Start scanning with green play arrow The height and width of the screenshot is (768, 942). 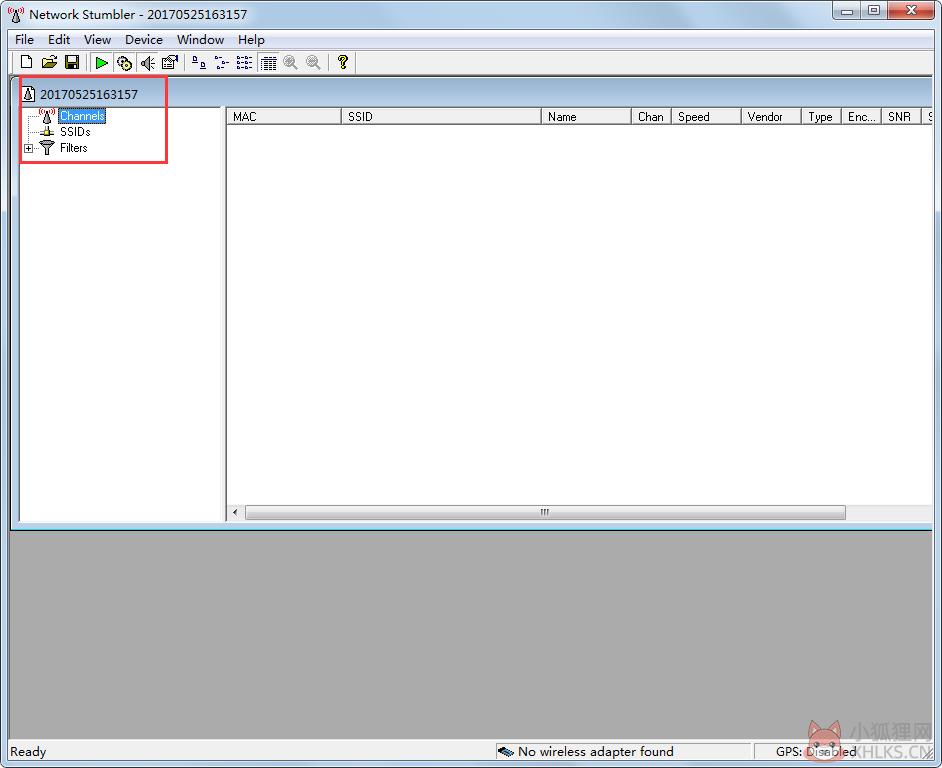point(102,62)
